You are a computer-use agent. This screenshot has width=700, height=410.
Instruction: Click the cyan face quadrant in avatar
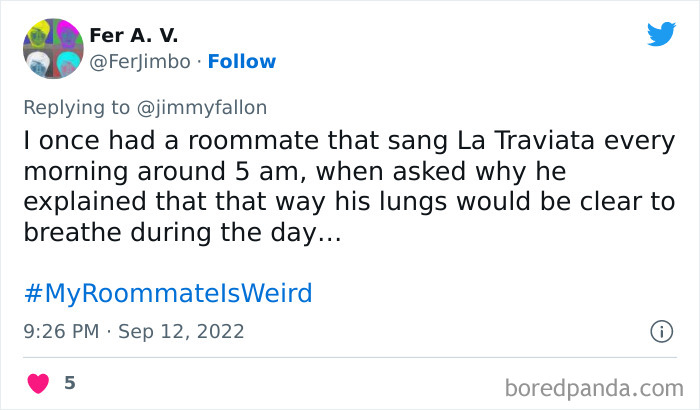[x=66, y=63]
